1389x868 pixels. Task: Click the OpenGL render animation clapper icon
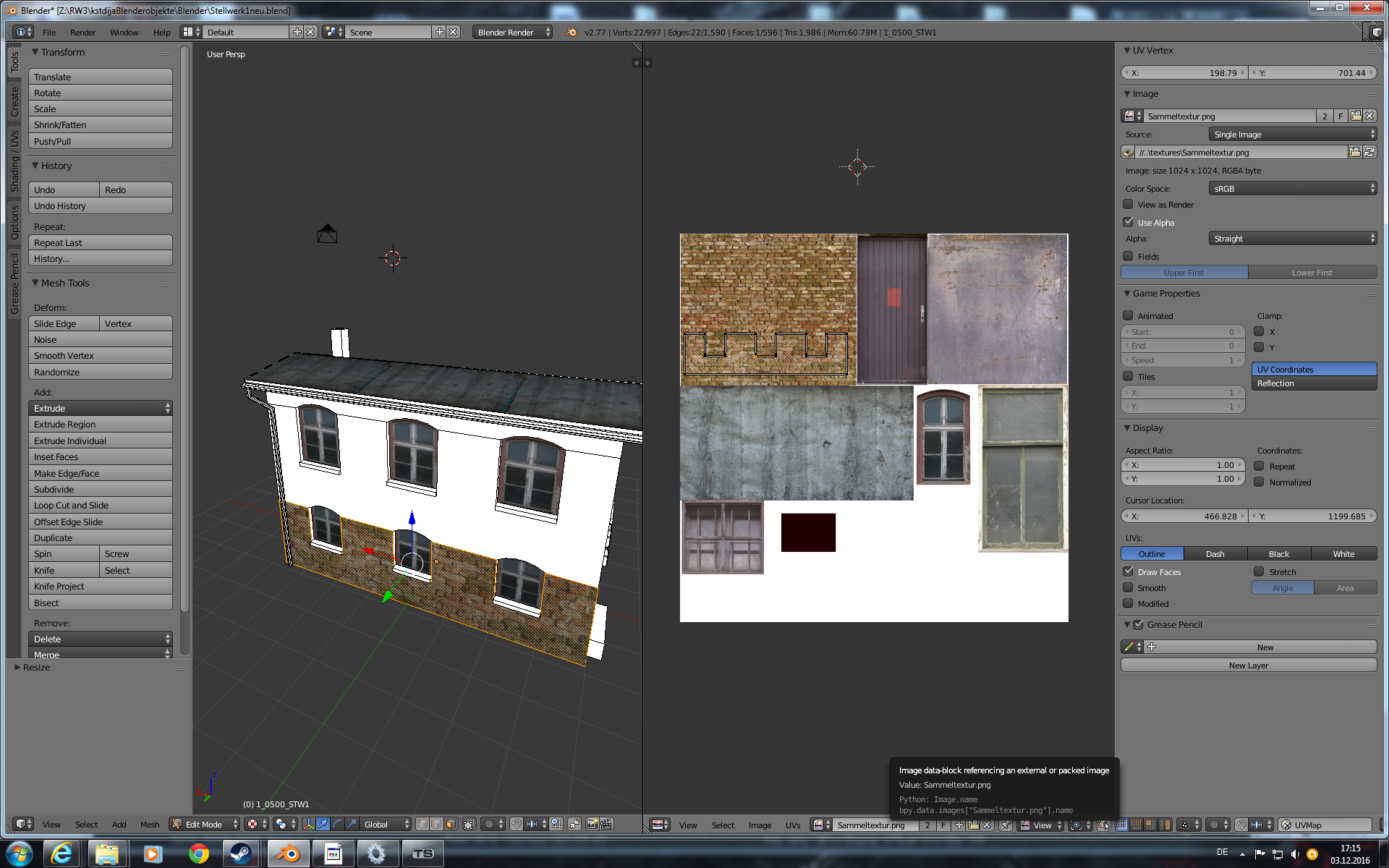click(x=606, y=824)
